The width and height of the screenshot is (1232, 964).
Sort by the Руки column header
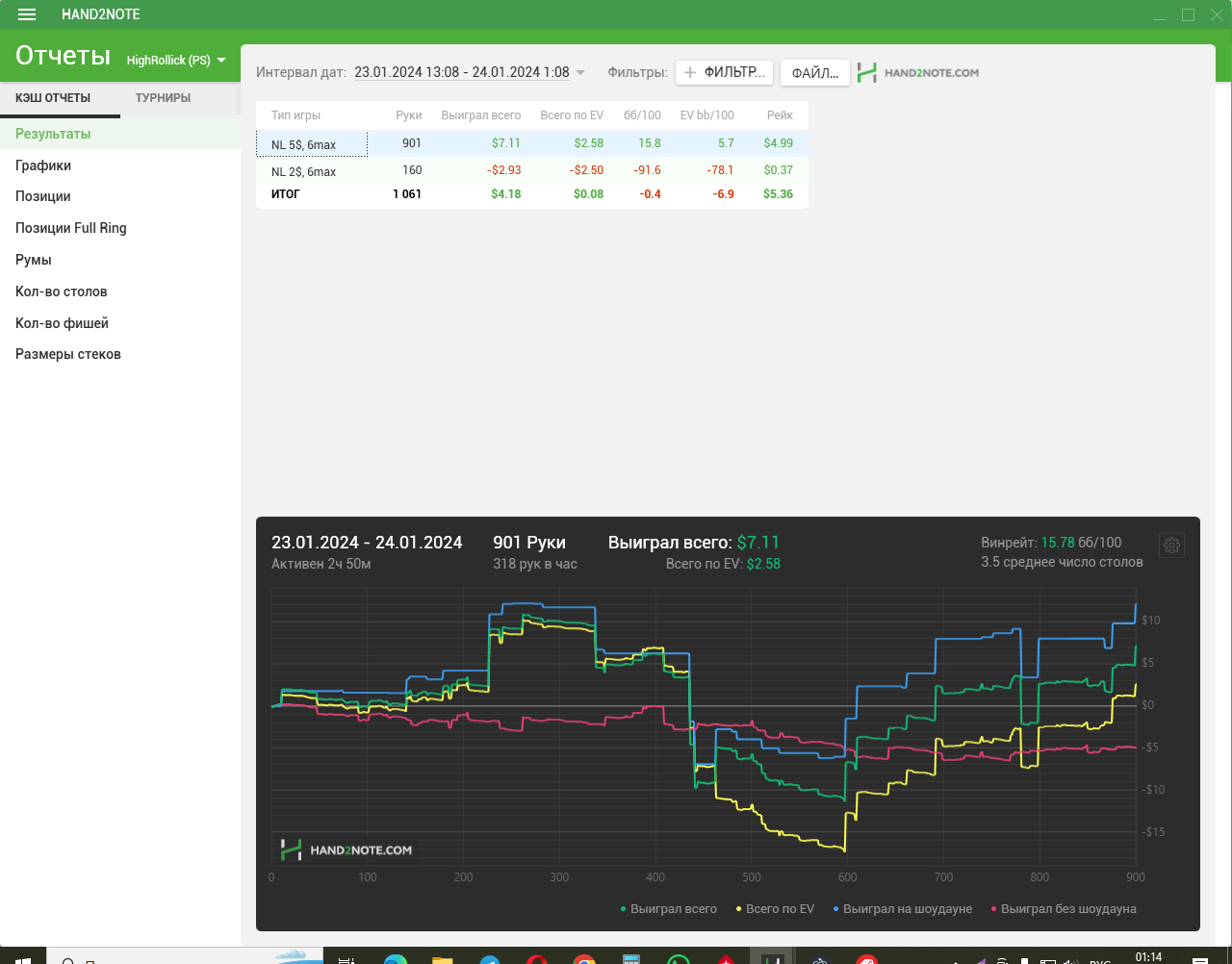pos(409,115)
